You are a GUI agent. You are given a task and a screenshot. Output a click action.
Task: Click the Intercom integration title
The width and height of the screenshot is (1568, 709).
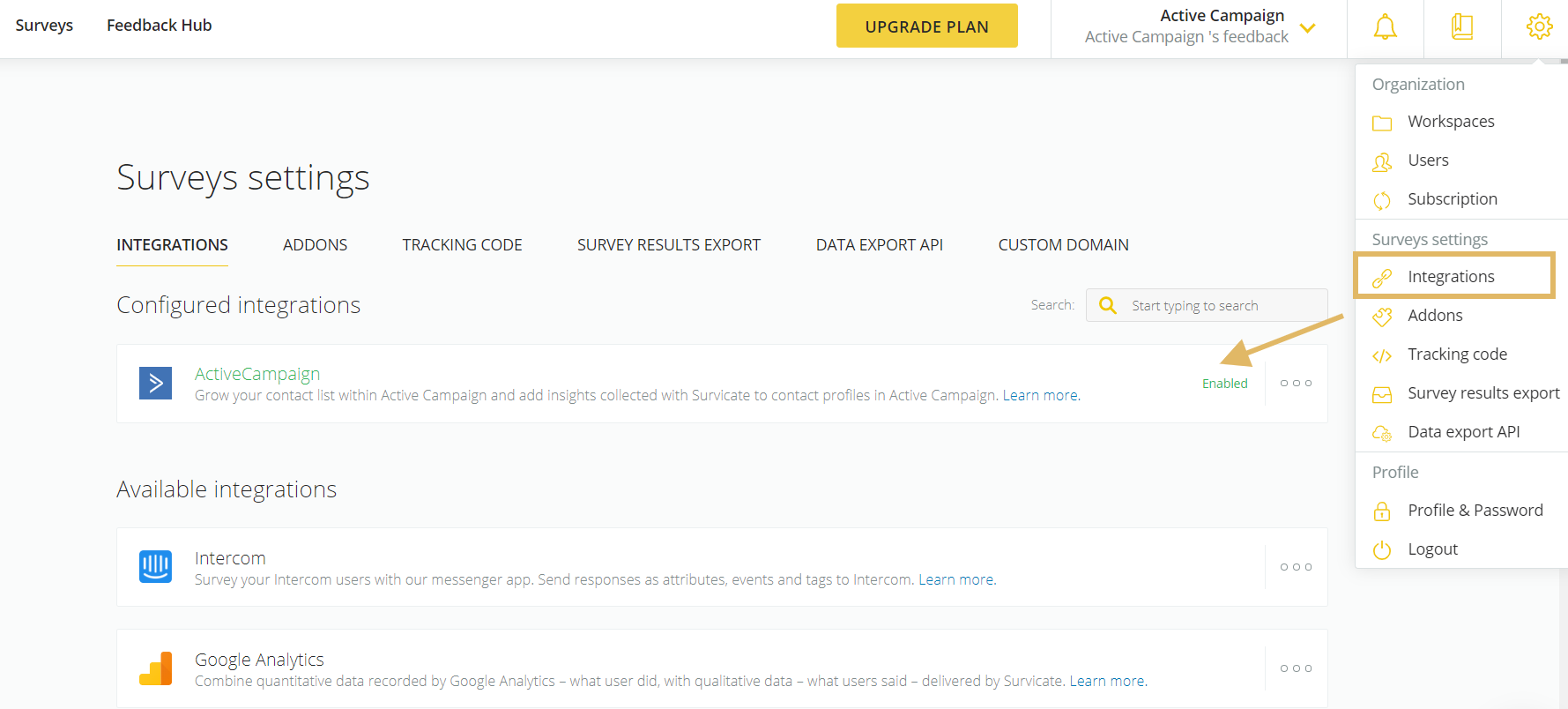[x=230, y=558]
